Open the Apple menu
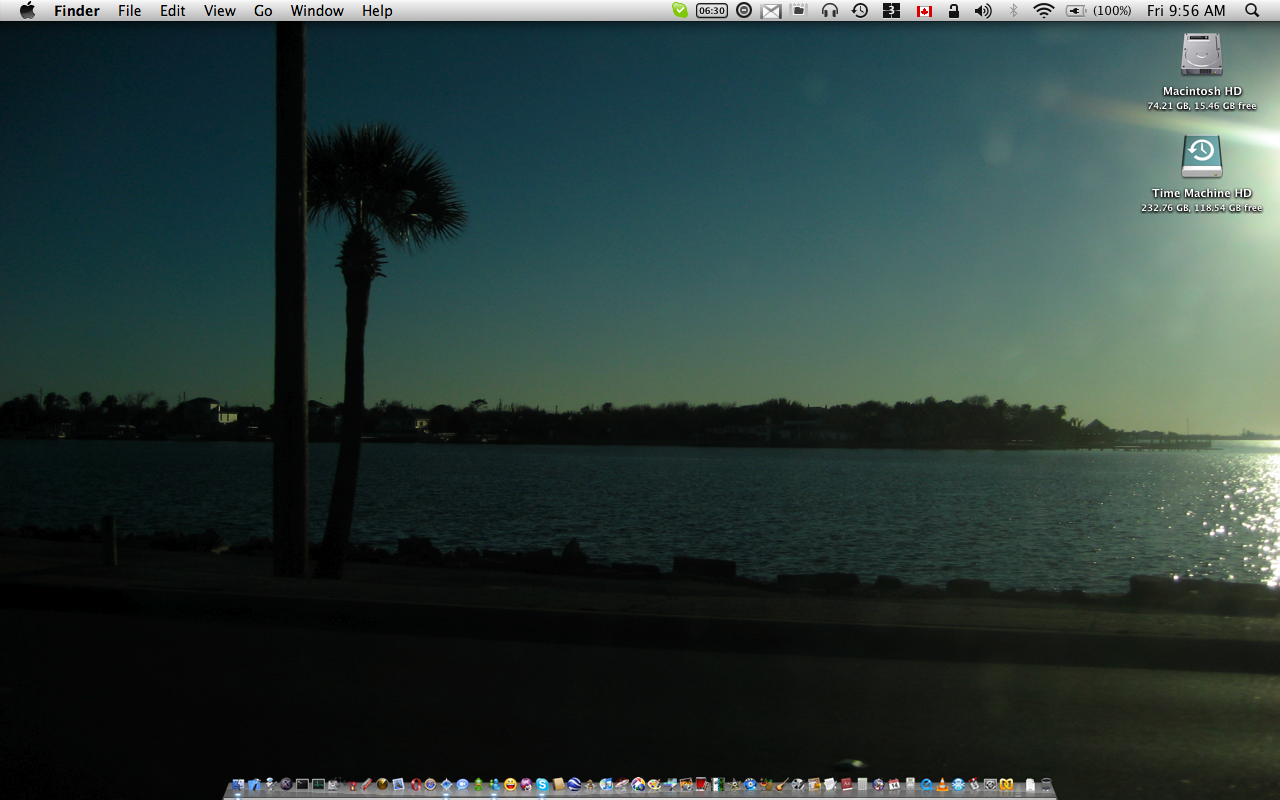 (x=27, y=10)
